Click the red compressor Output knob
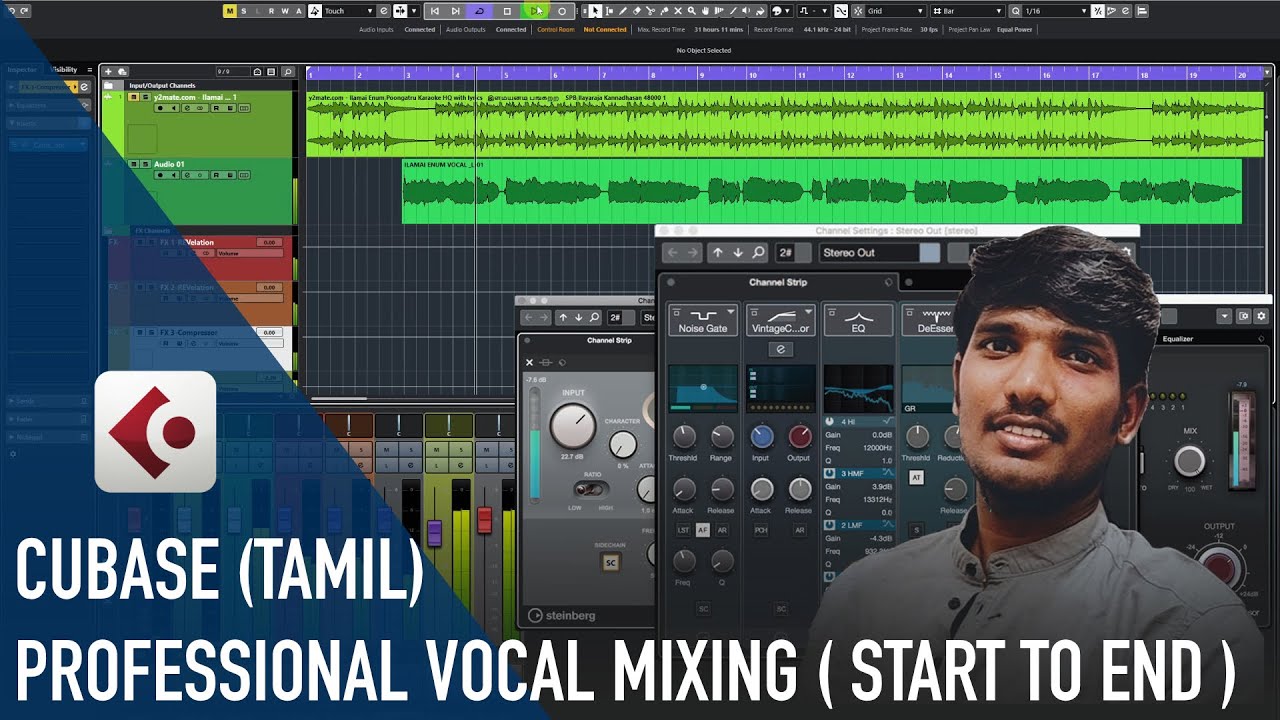 coord(800,436)
